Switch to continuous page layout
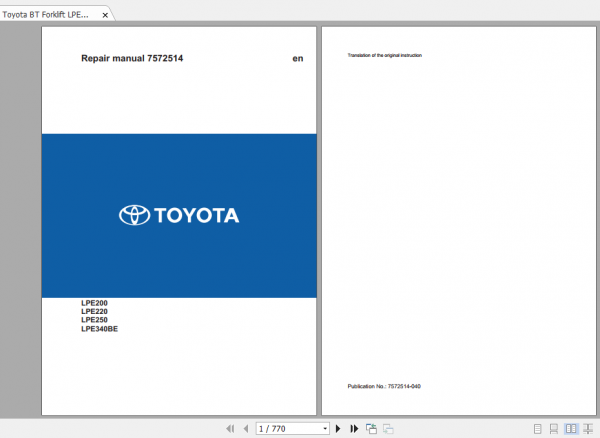600x438 pixels. point(554,429)
